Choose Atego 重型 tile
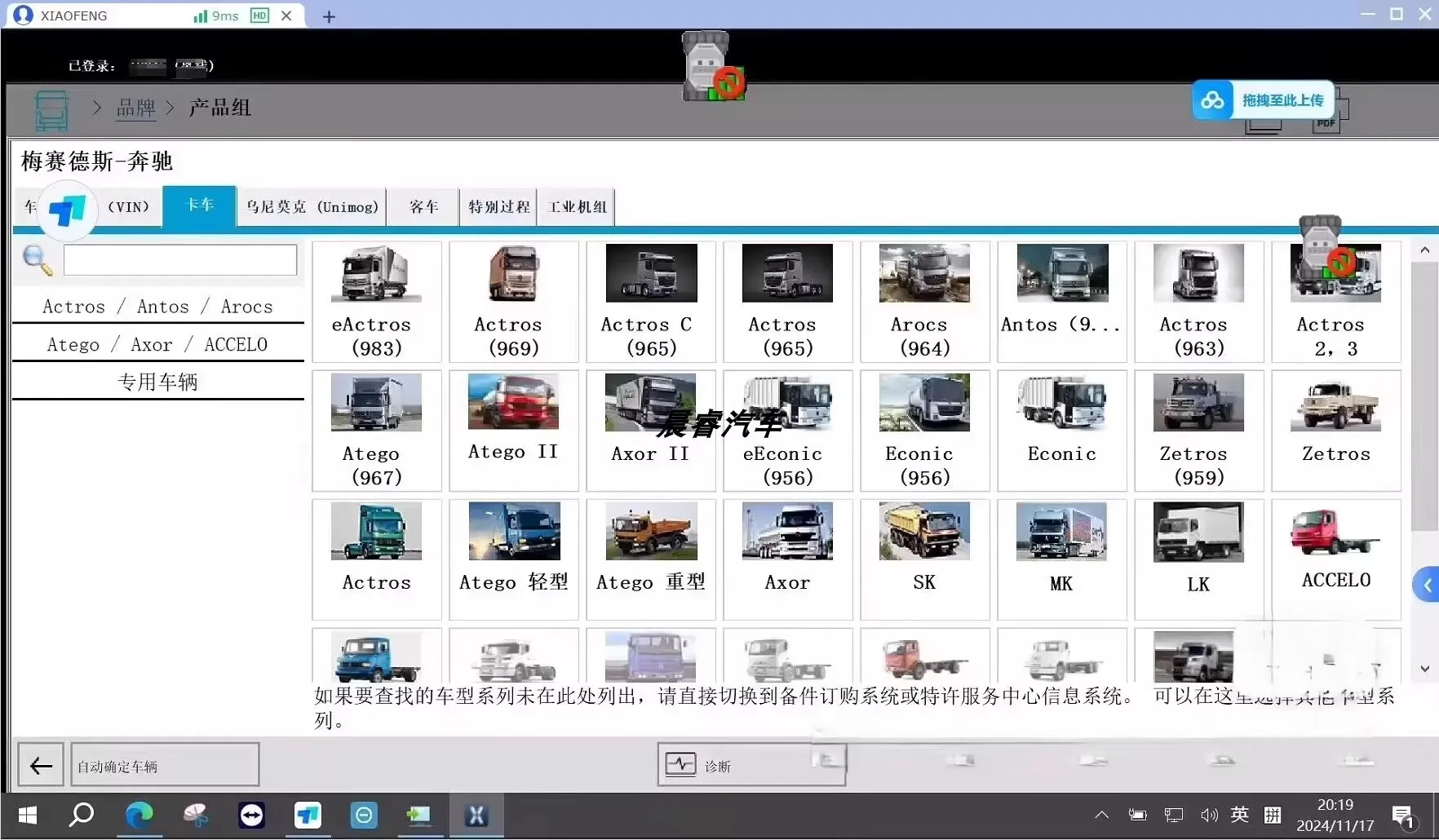This screenshot has width=1439, height=840. 651,559
